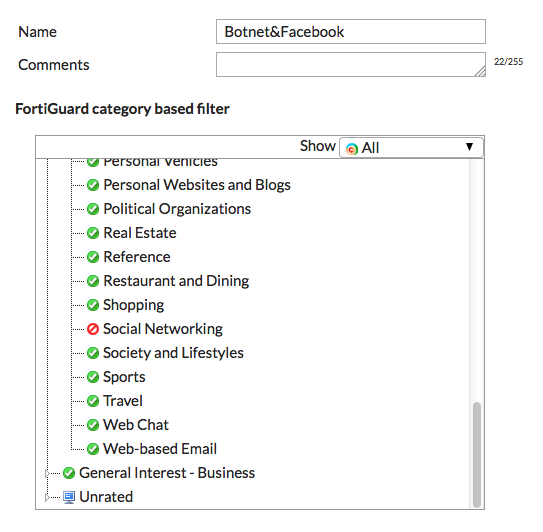Open the Show All filter dropdown

tap(411, 148)
